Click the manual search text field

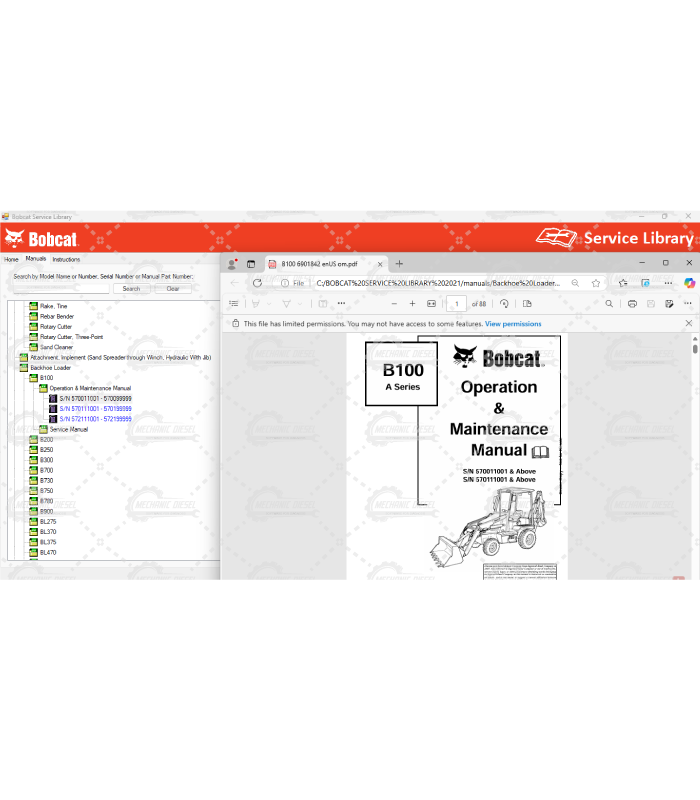coord(61,289)
